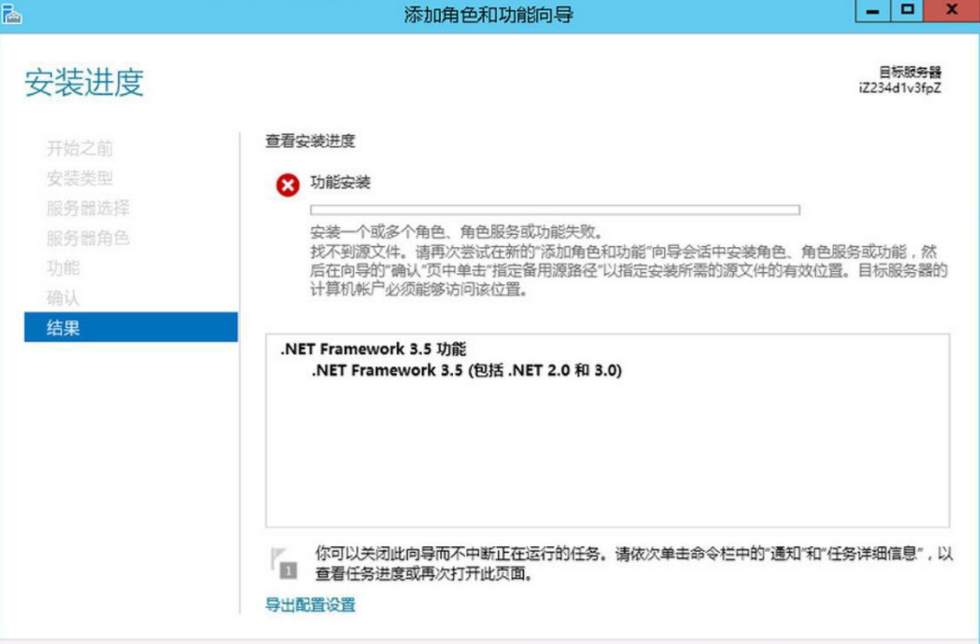Click the target server name iZ234d1v3fpZ
Screen dimensions: 980x644
(900, 88)
